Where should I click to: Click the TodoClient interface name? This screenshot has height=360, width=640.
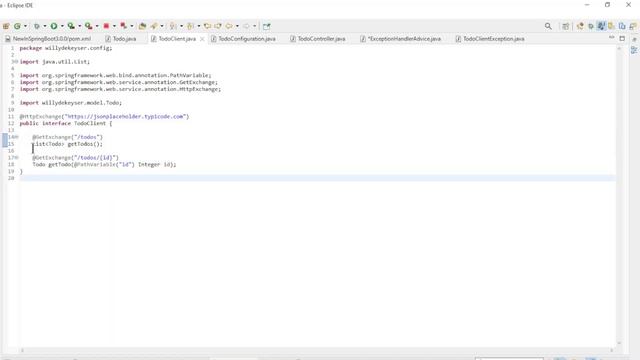click(90, 123)
